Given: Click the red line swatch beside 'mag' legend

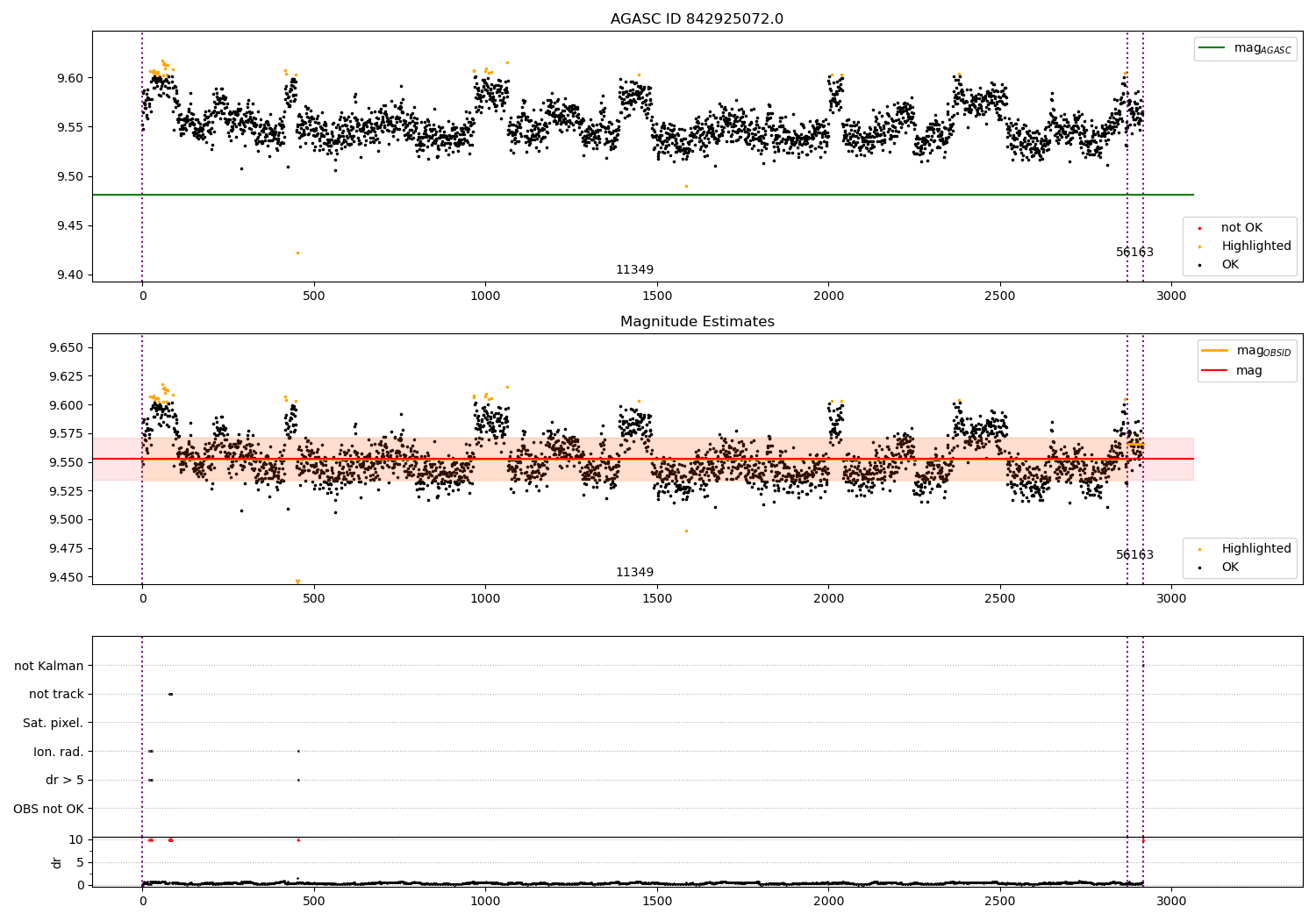Looking at the screenshot, I should [x=1215, y=371].
